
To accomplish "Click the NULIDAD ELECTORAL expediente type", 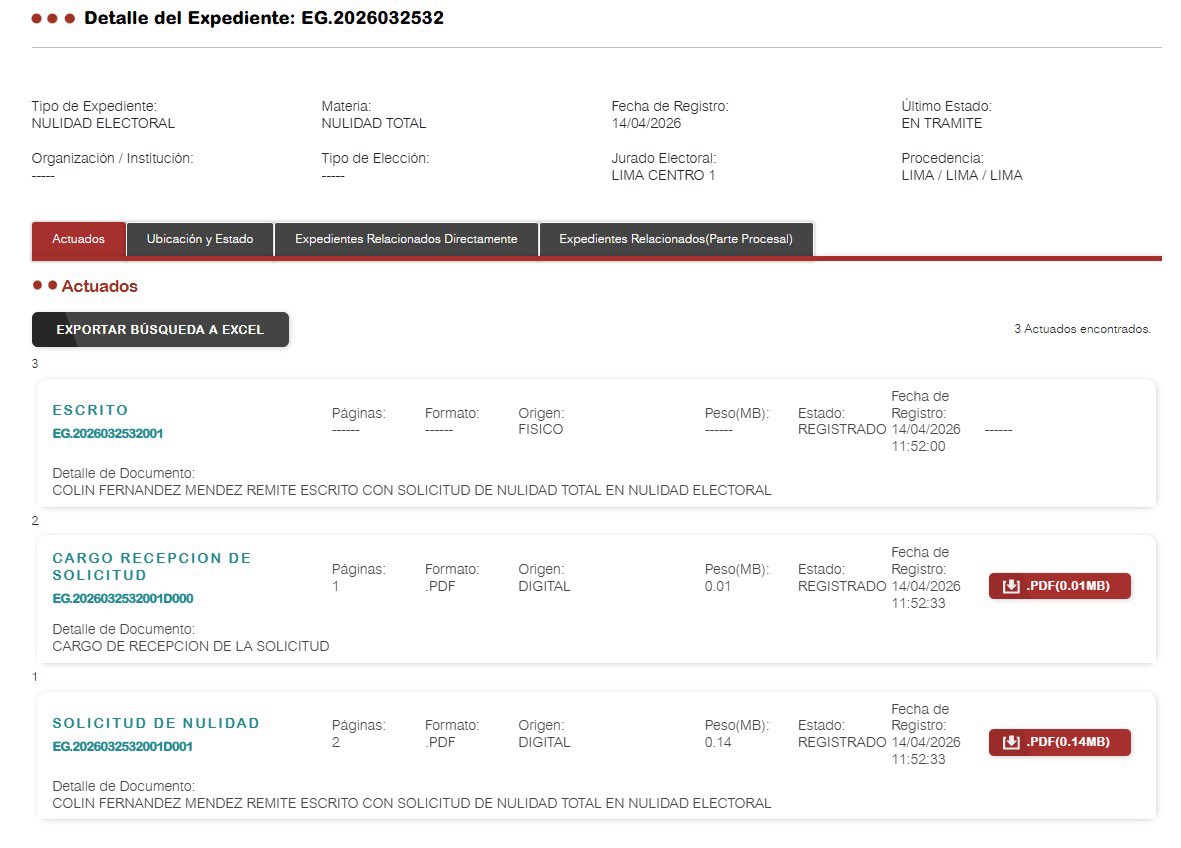I will point(103,123).
